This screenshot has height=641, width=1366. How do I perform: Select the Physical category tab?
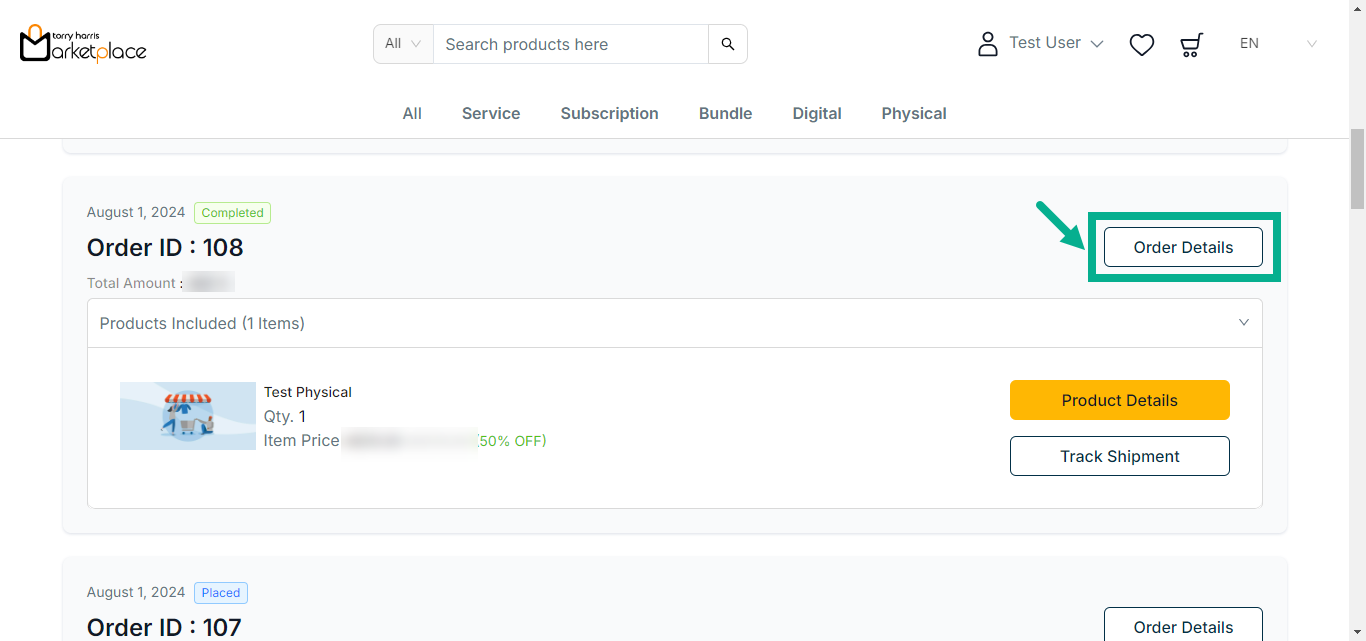pos(914,113)
